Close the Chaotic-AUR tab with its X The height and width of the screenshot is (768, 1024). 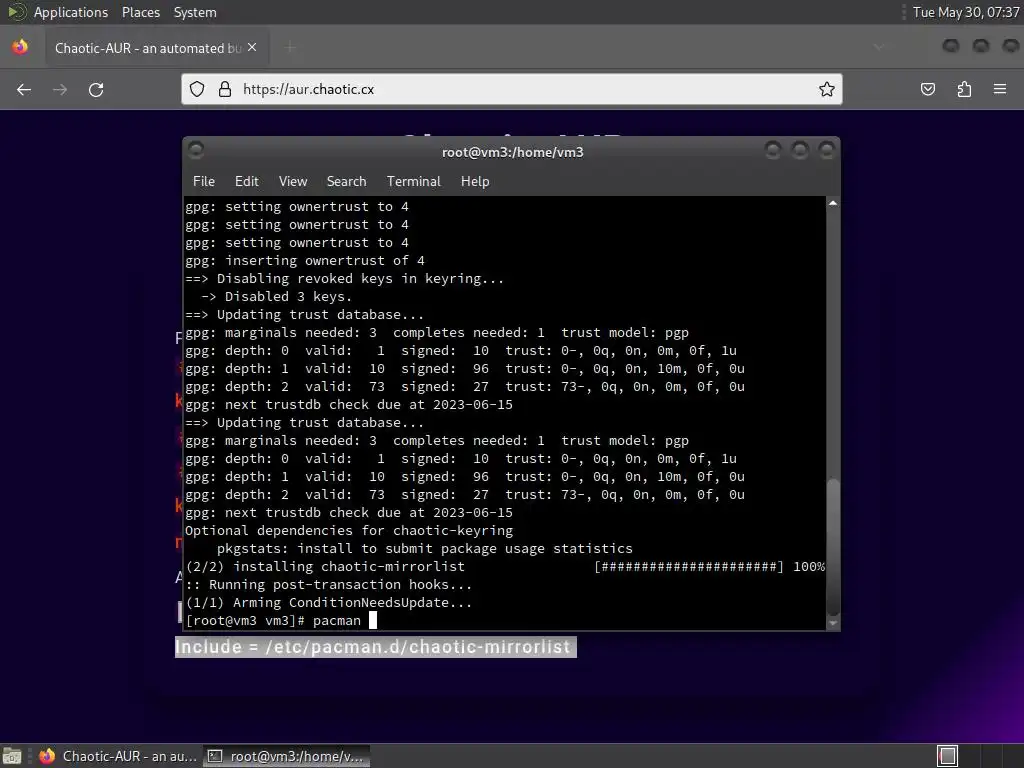point(252,47)
